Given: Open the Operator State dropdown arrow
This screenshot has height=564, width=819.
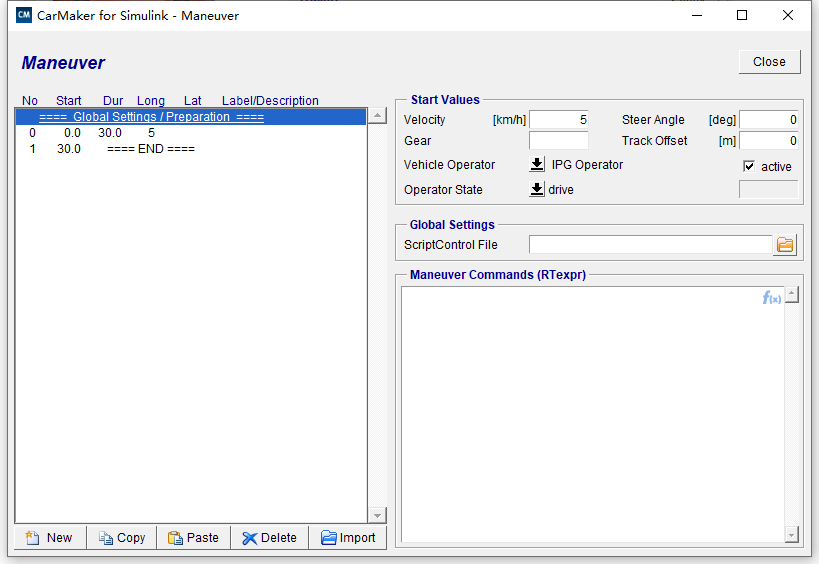Looking at the screenshot, I should [536, 189].
